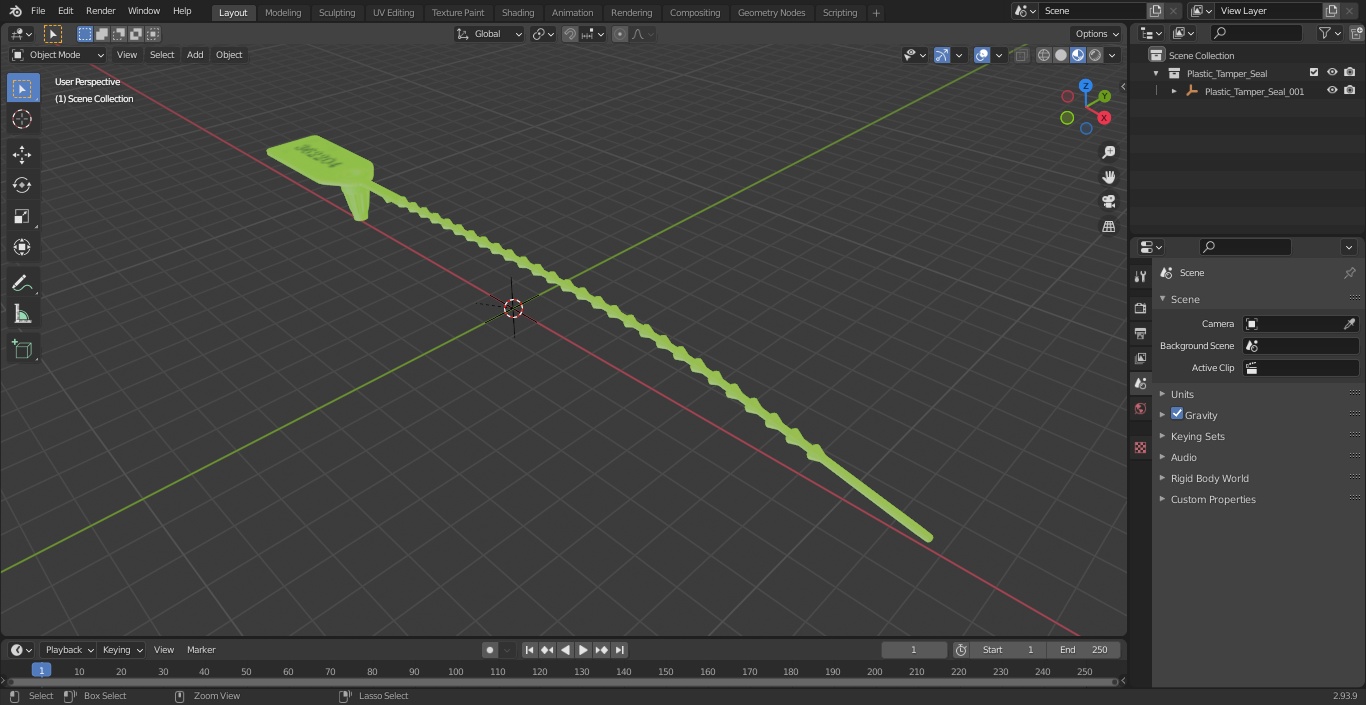The image size is (1366, 705).
Task: Open the Texture properties tab
Action: point(1140,448)
